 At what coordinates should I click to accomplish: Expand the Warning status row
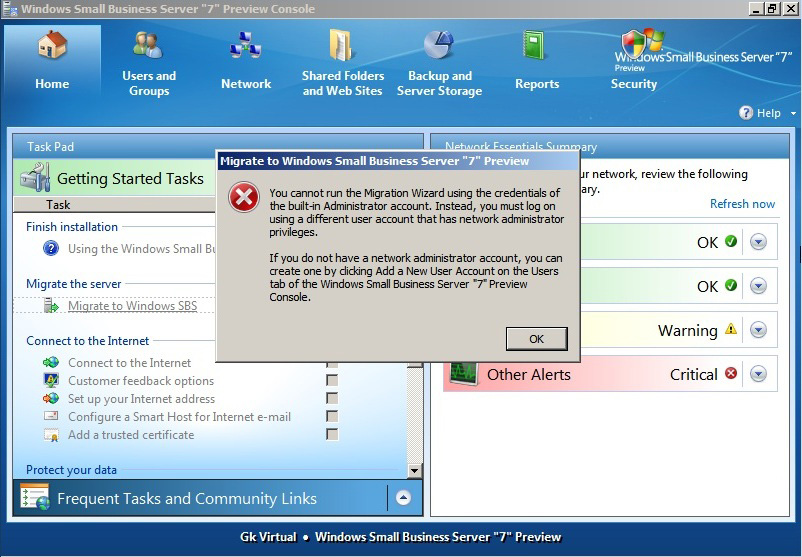(x=758, y=330)
